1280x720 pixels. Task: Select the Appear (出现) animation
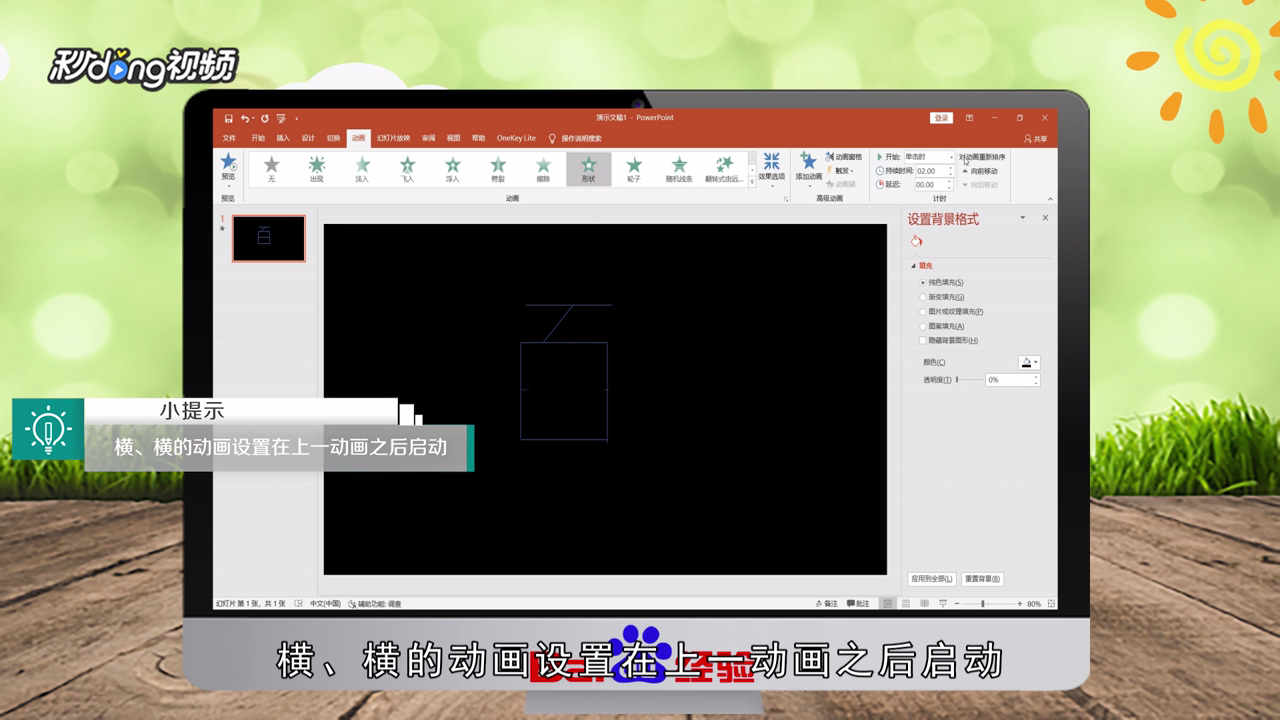(x=317, y=169)
